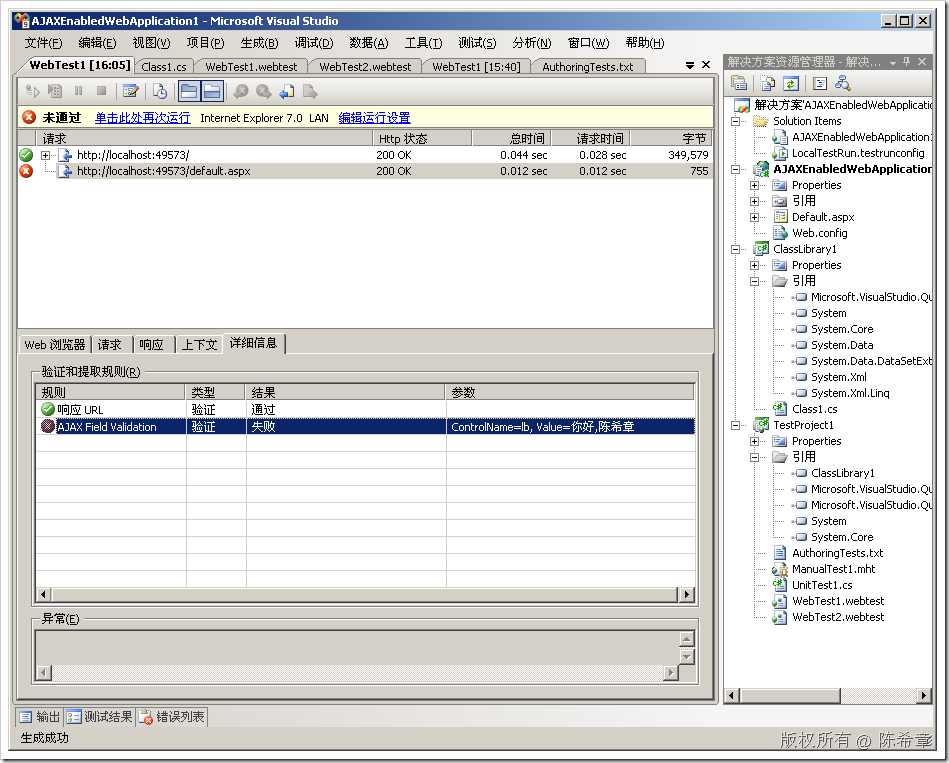Click Solution Explorer properties toolbar icon
The image size is (949, 763).
click(738, 83)
